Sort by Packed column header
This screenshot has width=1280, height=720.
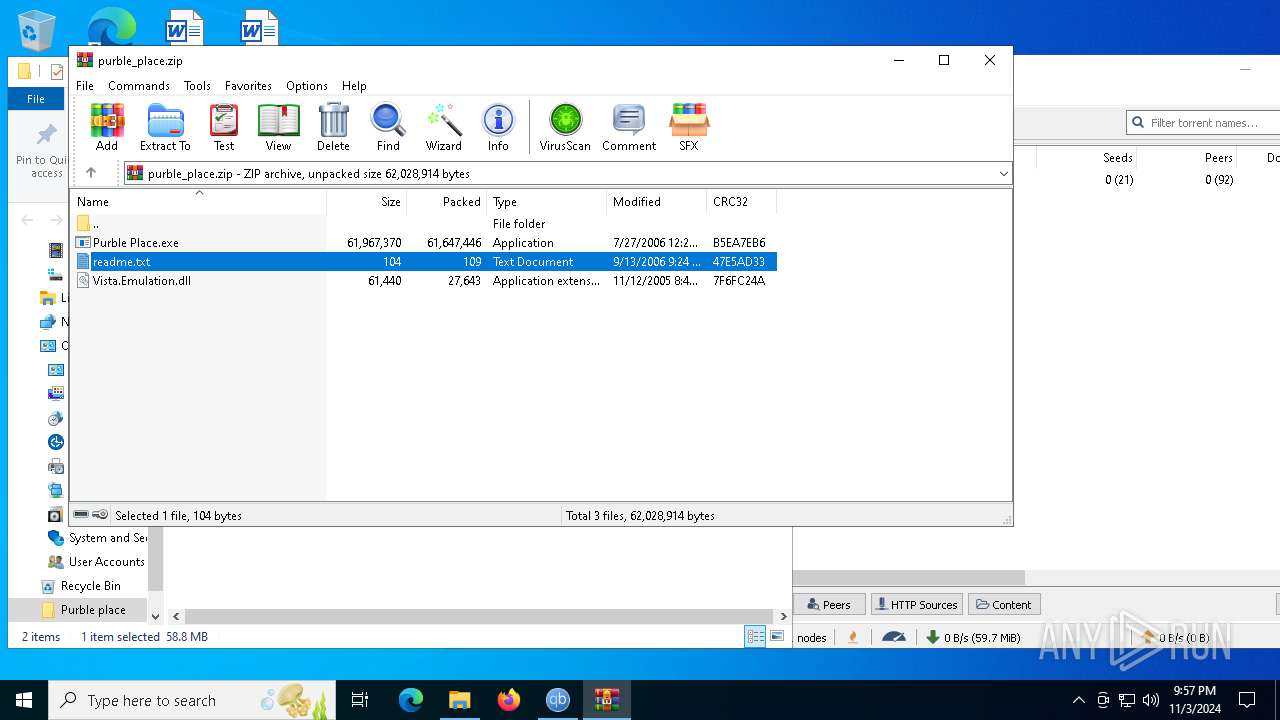(x=446, y=202)
